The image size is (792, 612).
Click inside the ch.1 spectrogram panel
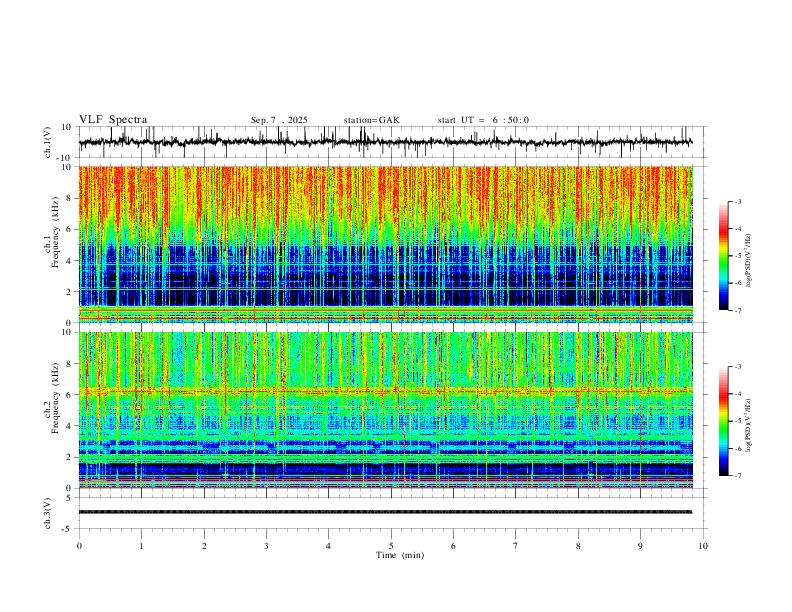point(385,244)
